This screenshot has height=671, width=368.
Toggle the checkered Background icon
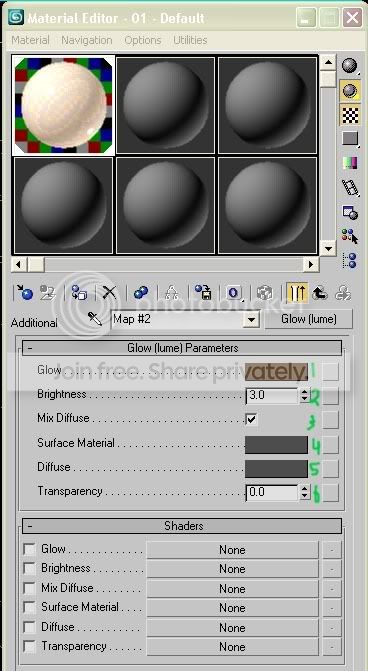pyautogui.click(x=350, y=115)
